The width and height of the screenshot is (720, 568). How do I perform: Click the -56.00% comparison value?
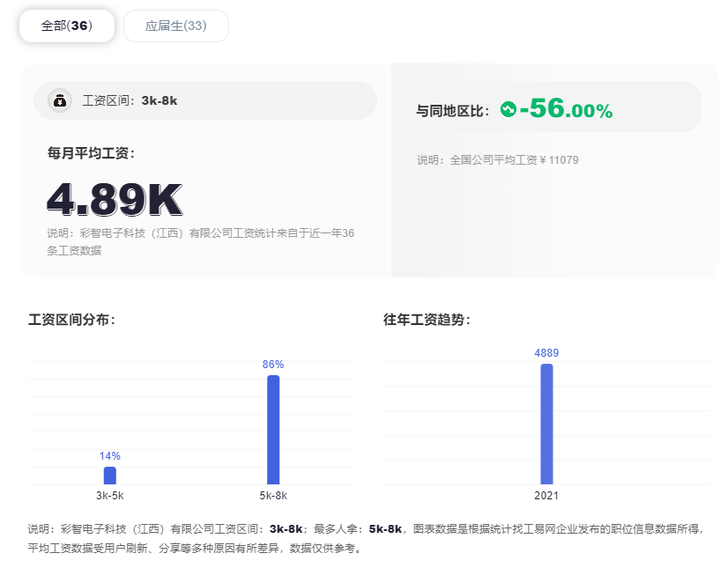[566, 108]
